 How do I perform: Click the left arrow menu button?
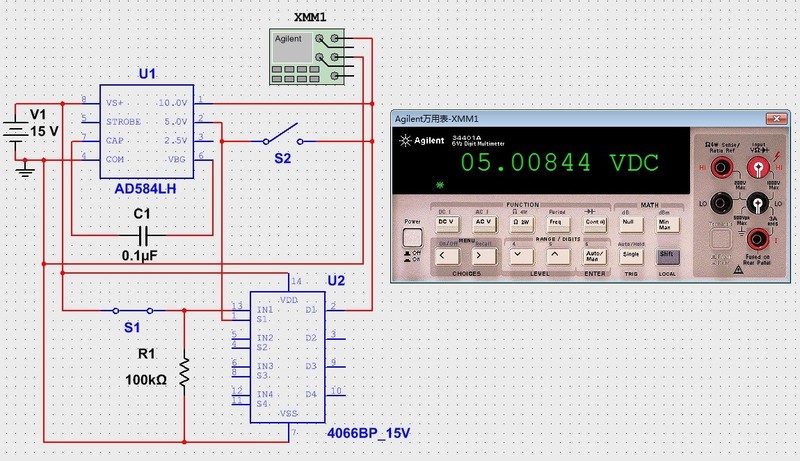click(441, 255)
